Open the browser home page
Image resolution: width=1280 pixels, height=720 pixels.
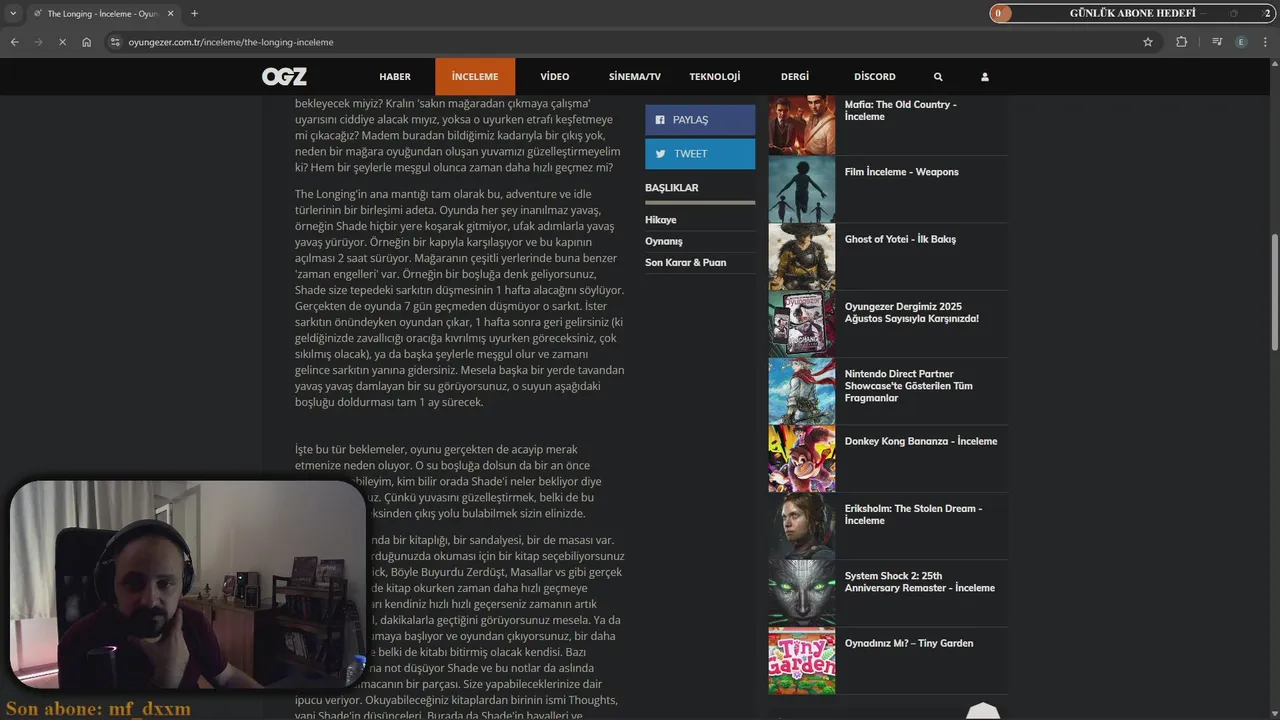coord(86,42)
